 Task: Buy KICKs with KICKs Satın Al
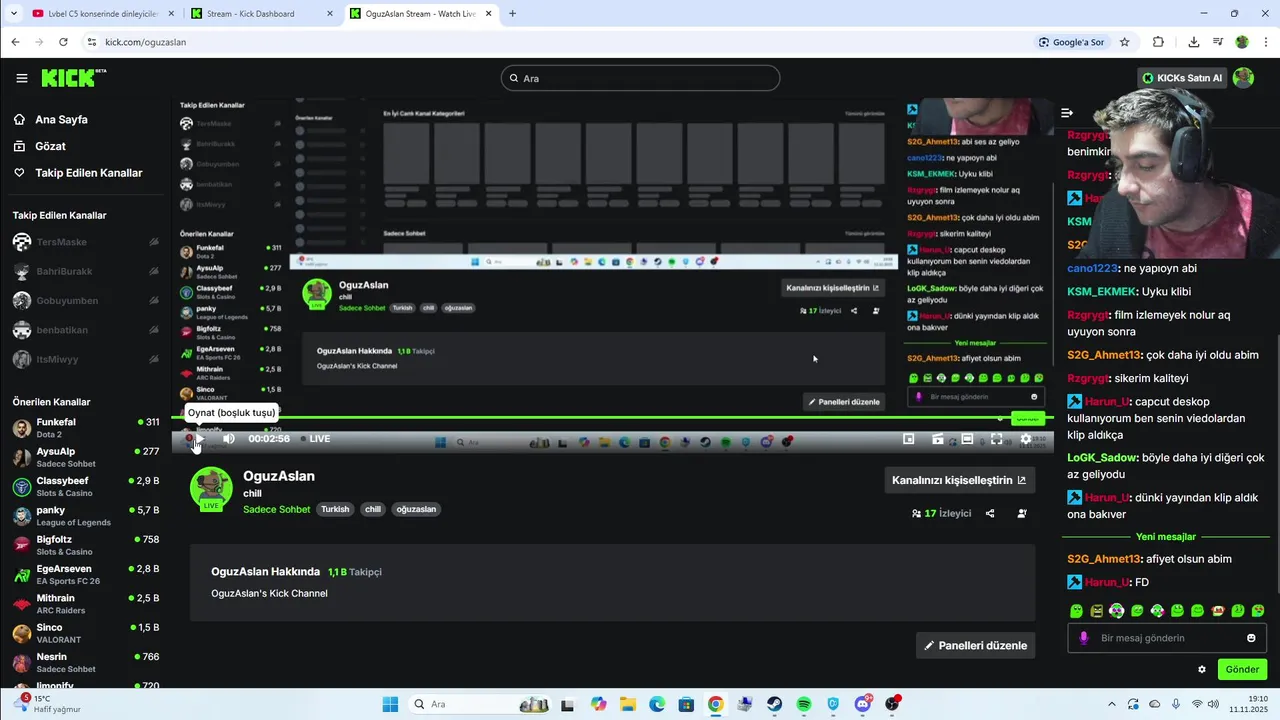1182,78
